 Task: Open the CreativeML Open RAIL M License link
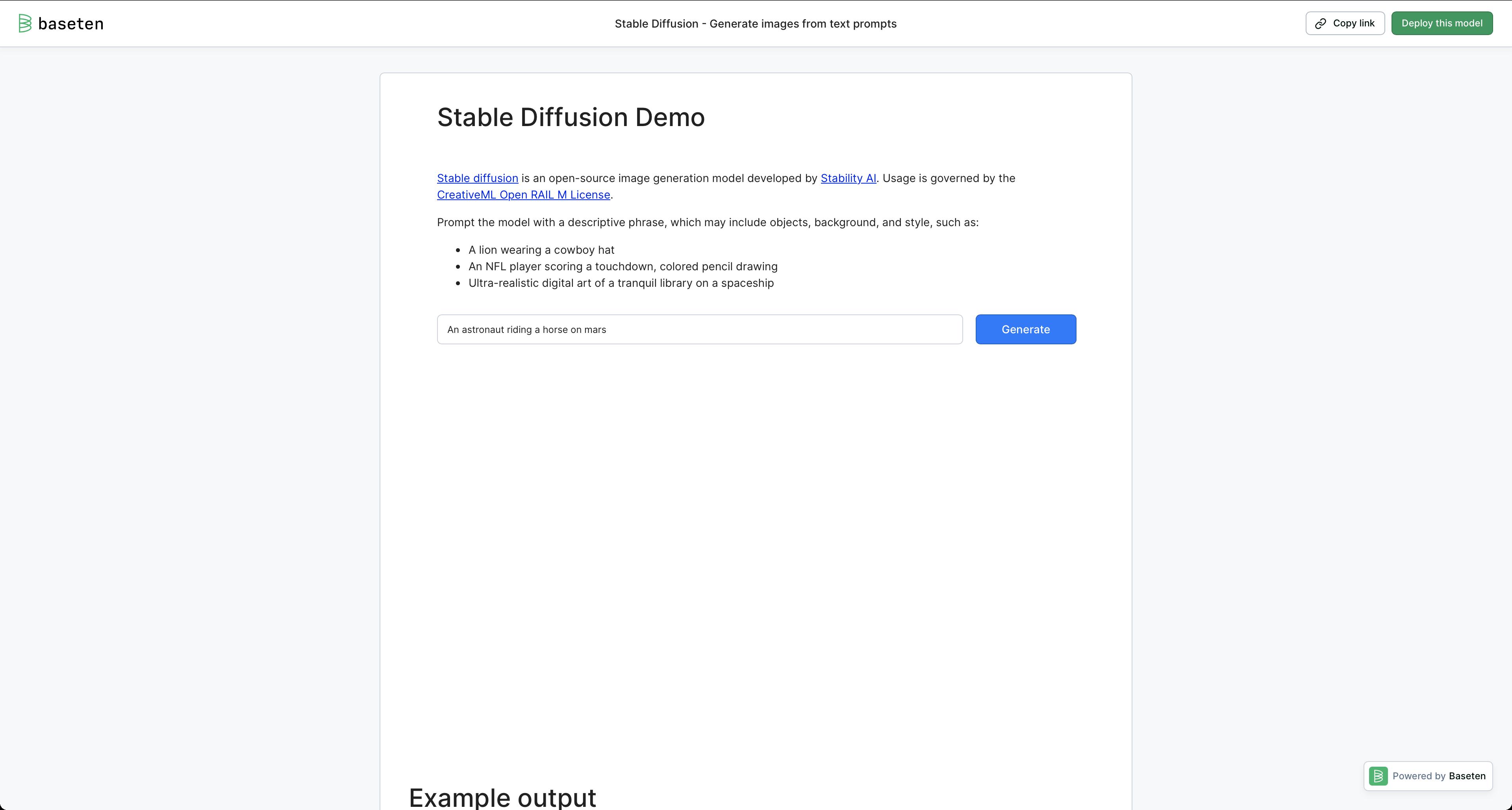click(523, 194)
